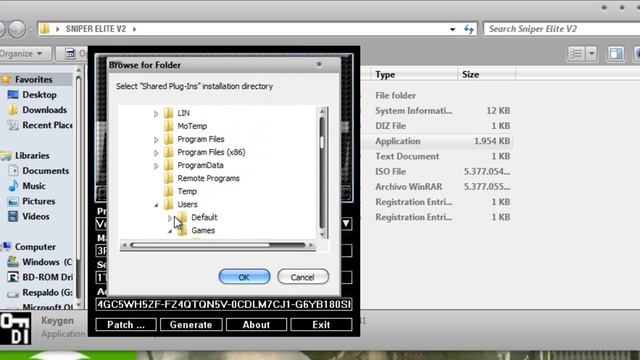Viewport: 640px width, 360px height.
Task: Click scroll-right arrow of folder tree
Action: tap(311, 245)
